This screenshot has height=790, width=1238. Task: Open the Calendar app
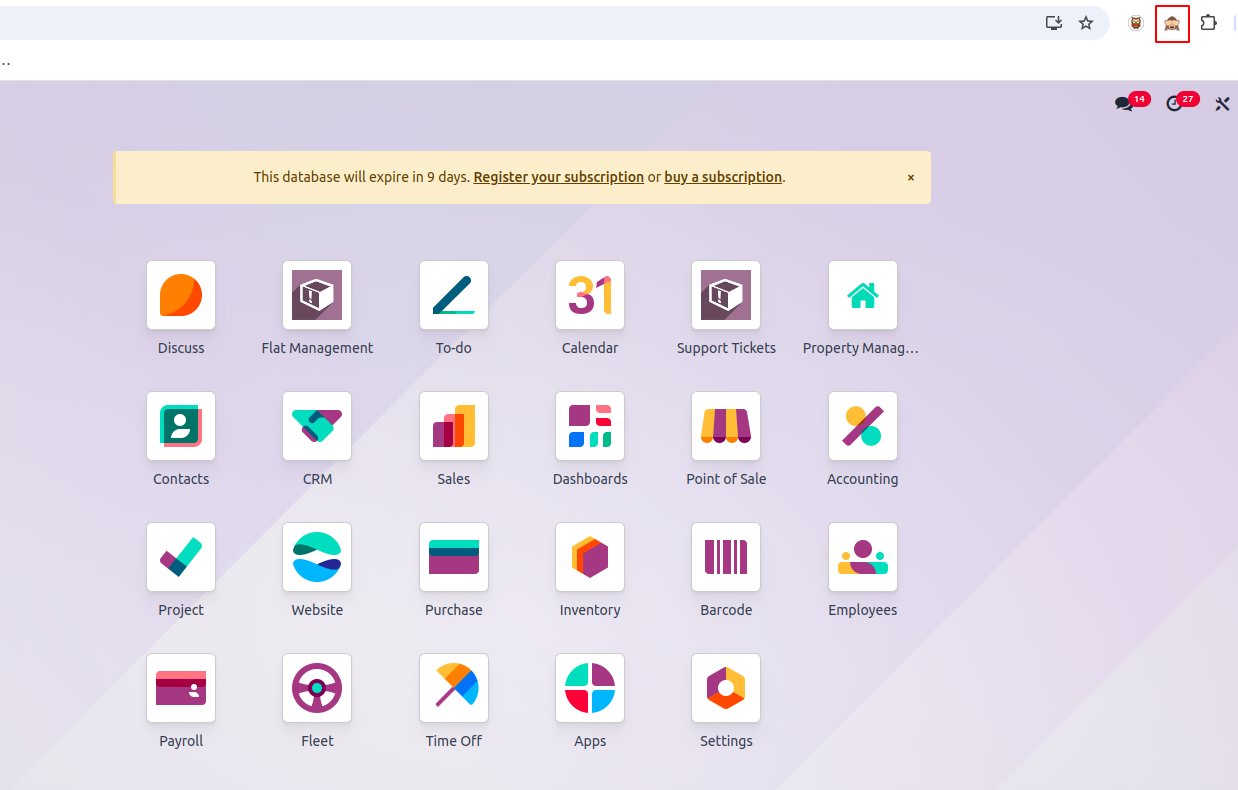point(590,295)
